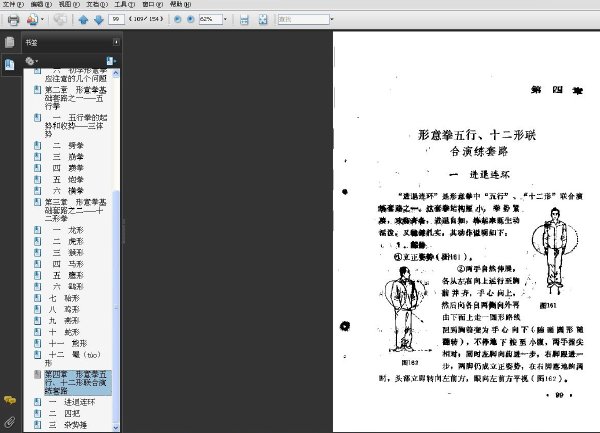The image size is (600, 433).
Task: Select bookmark 二 虎形
Action: tap(68, 241)
